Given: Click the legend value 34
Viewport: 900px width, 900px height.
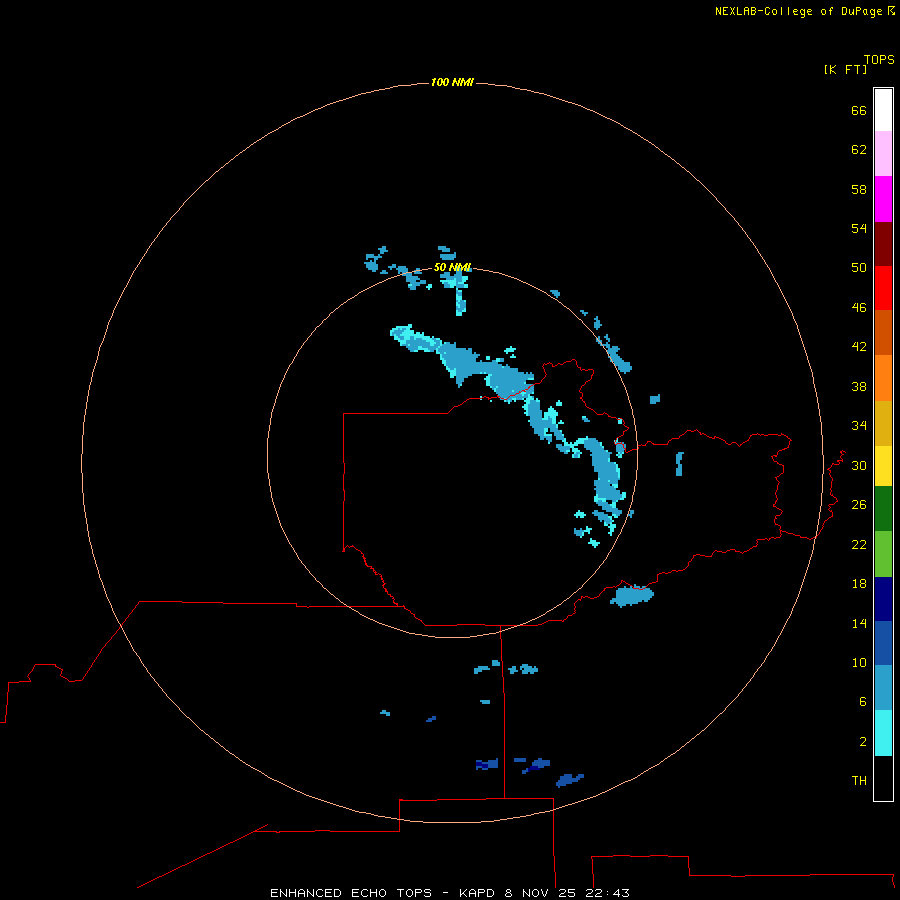Looking at the screenshot, I should click(859, 426).
